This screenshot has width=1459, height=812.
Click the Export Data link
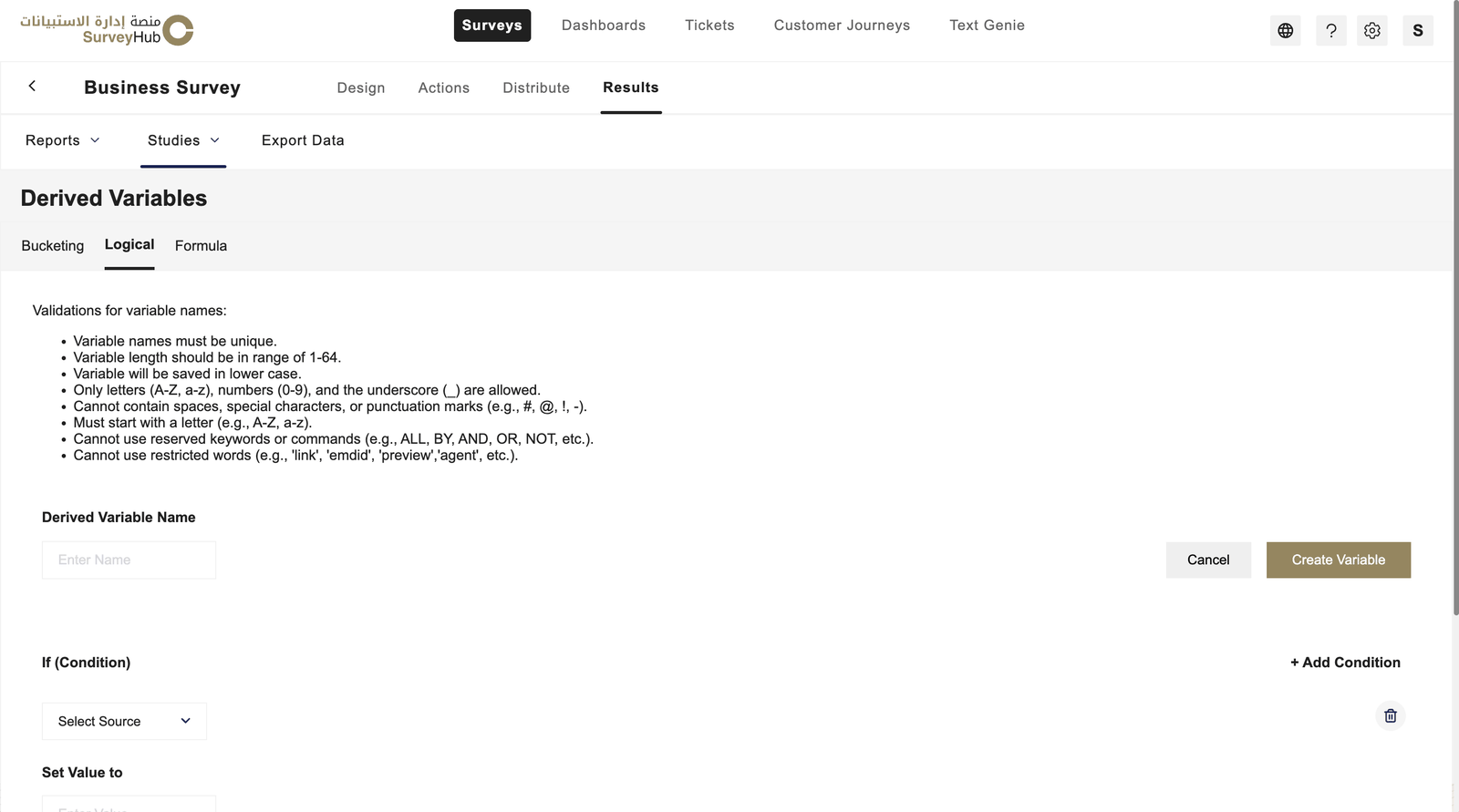(303, 140)
